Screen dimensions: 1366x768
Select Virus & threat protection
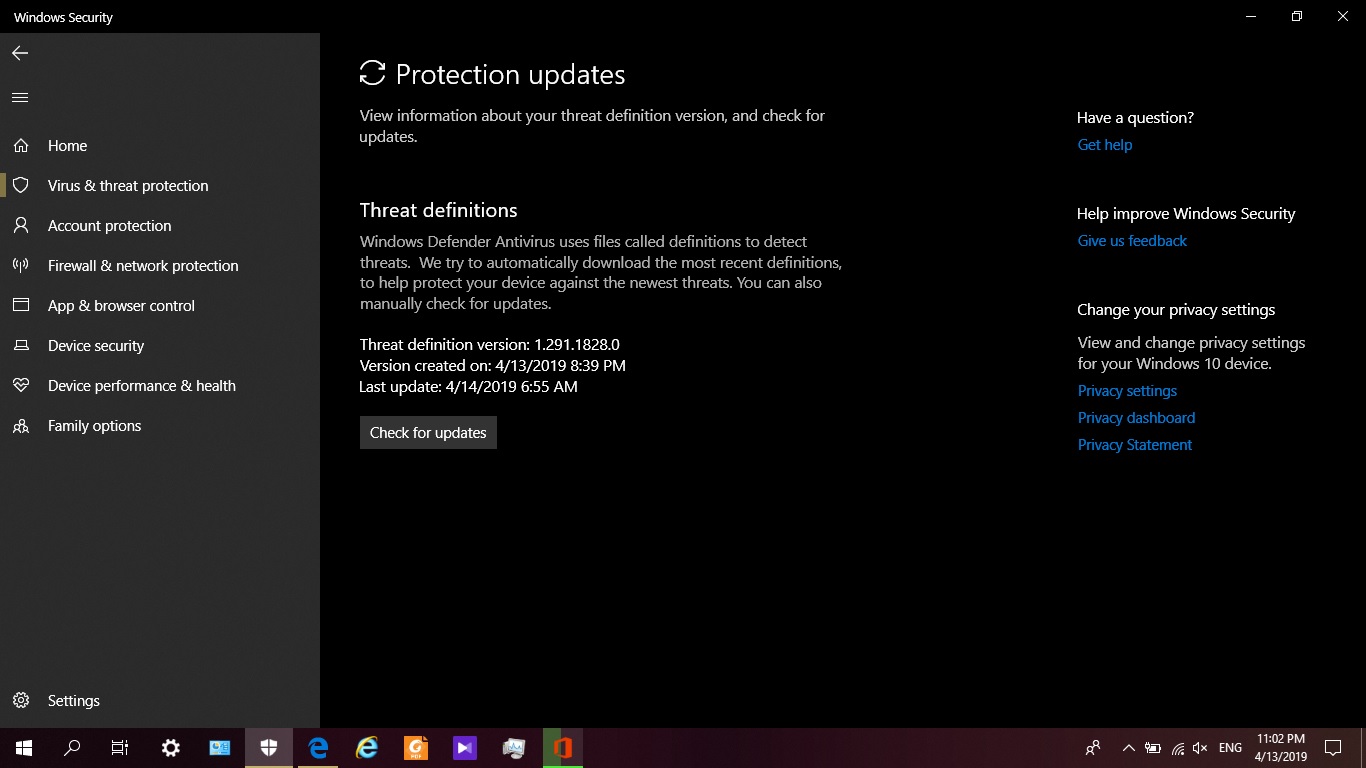tap(160, 186)
